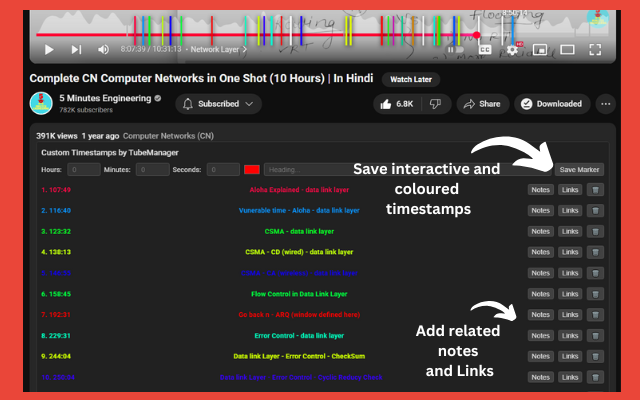Viewport: 640px width, 400px height.
Task: Open Notes for Vunerable time row
Action: coord(540,211)
